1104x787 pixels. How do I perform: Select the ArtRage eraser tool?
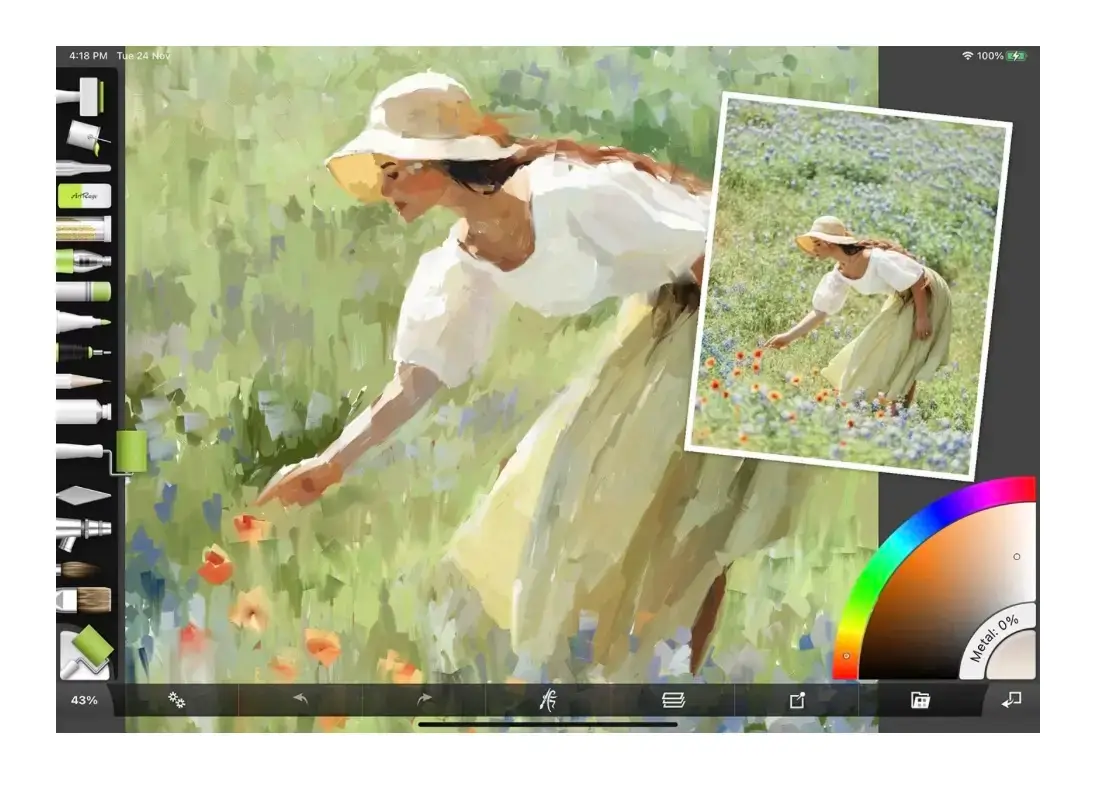82,196
